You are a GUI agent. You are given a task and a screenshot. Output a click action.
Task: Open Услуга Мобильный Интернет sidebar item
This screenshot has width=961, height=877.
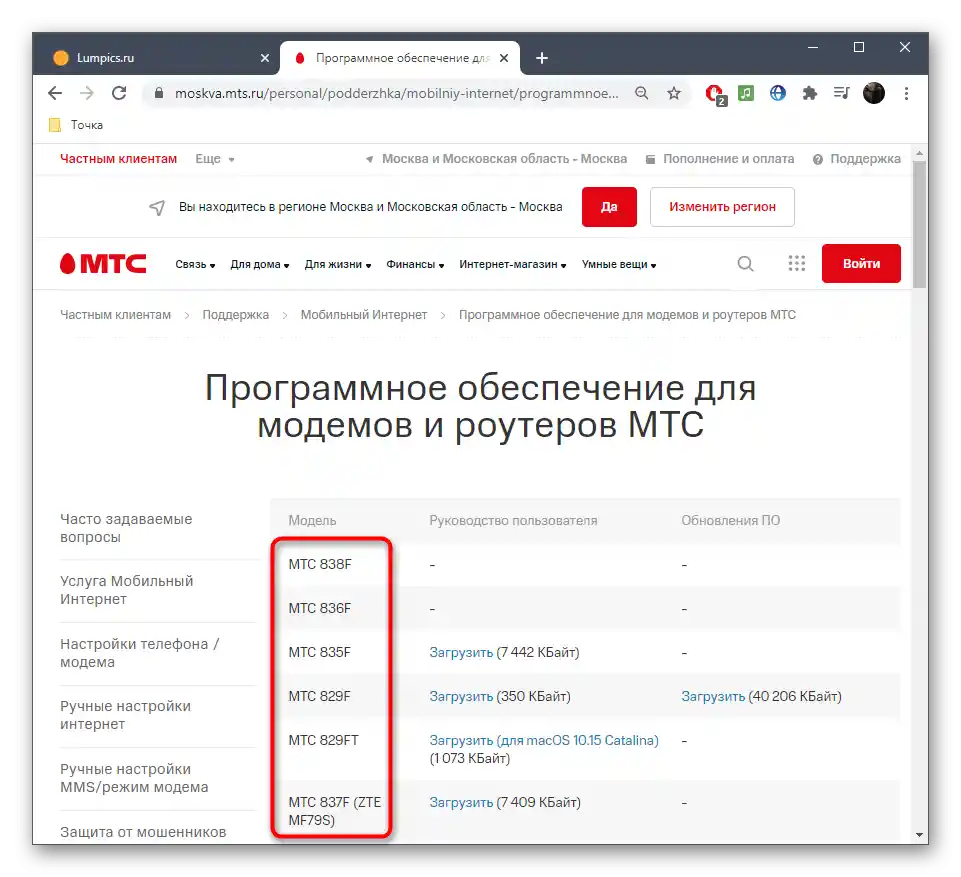coord(126,590)
